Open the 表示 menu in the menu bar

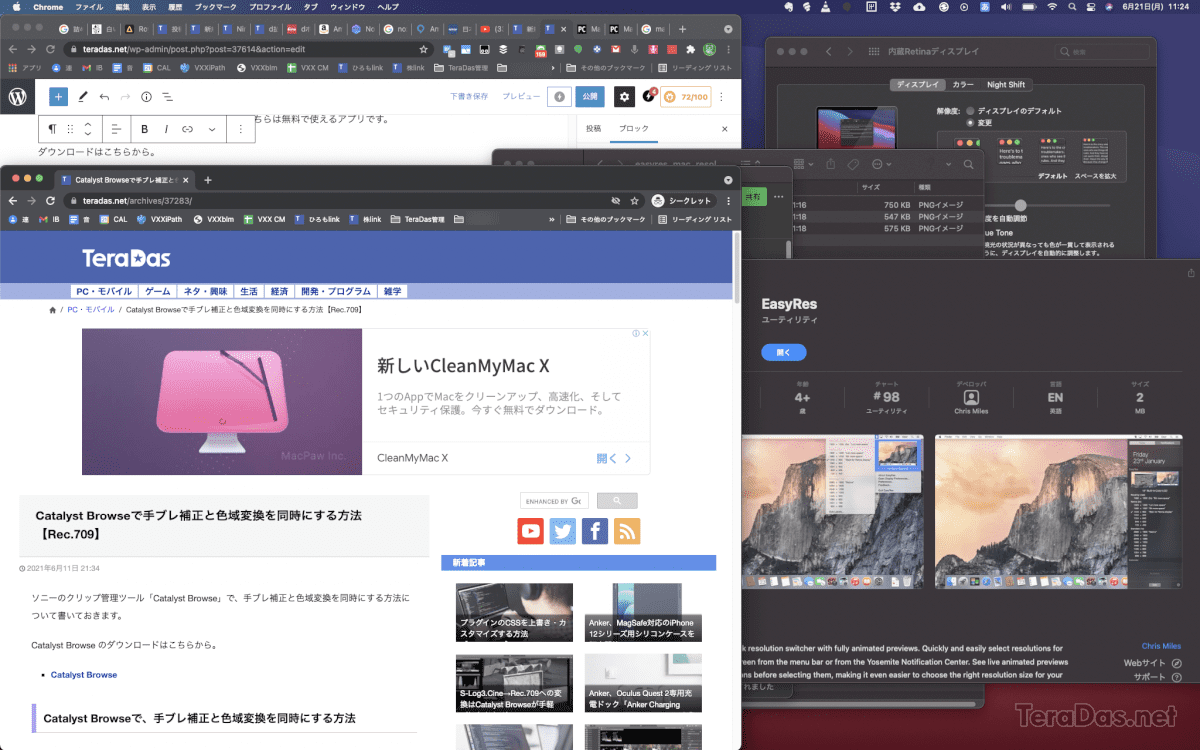tap(148, 7)
